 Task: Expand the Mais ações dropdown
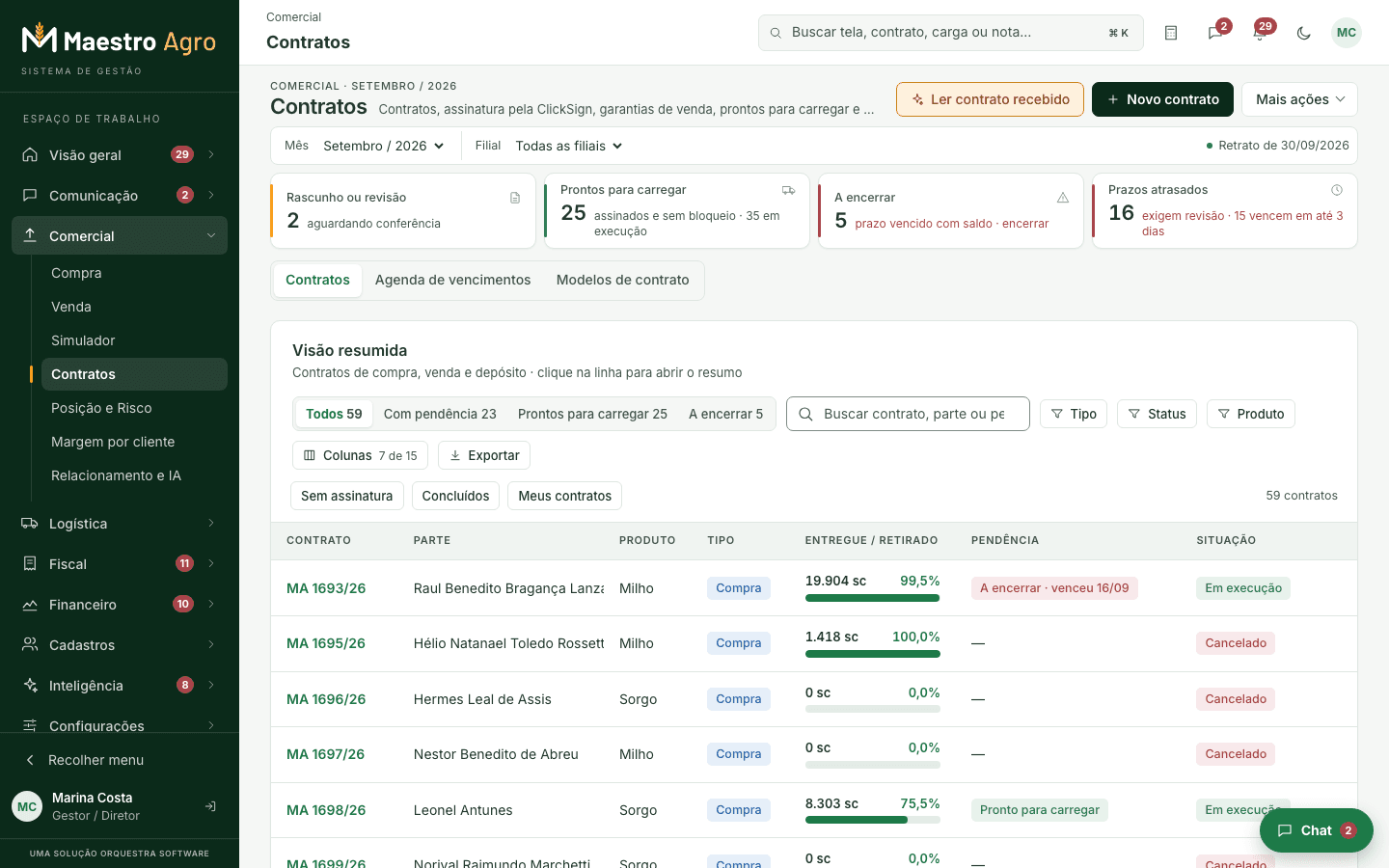pyautogui.click(x=1299, y=99)
